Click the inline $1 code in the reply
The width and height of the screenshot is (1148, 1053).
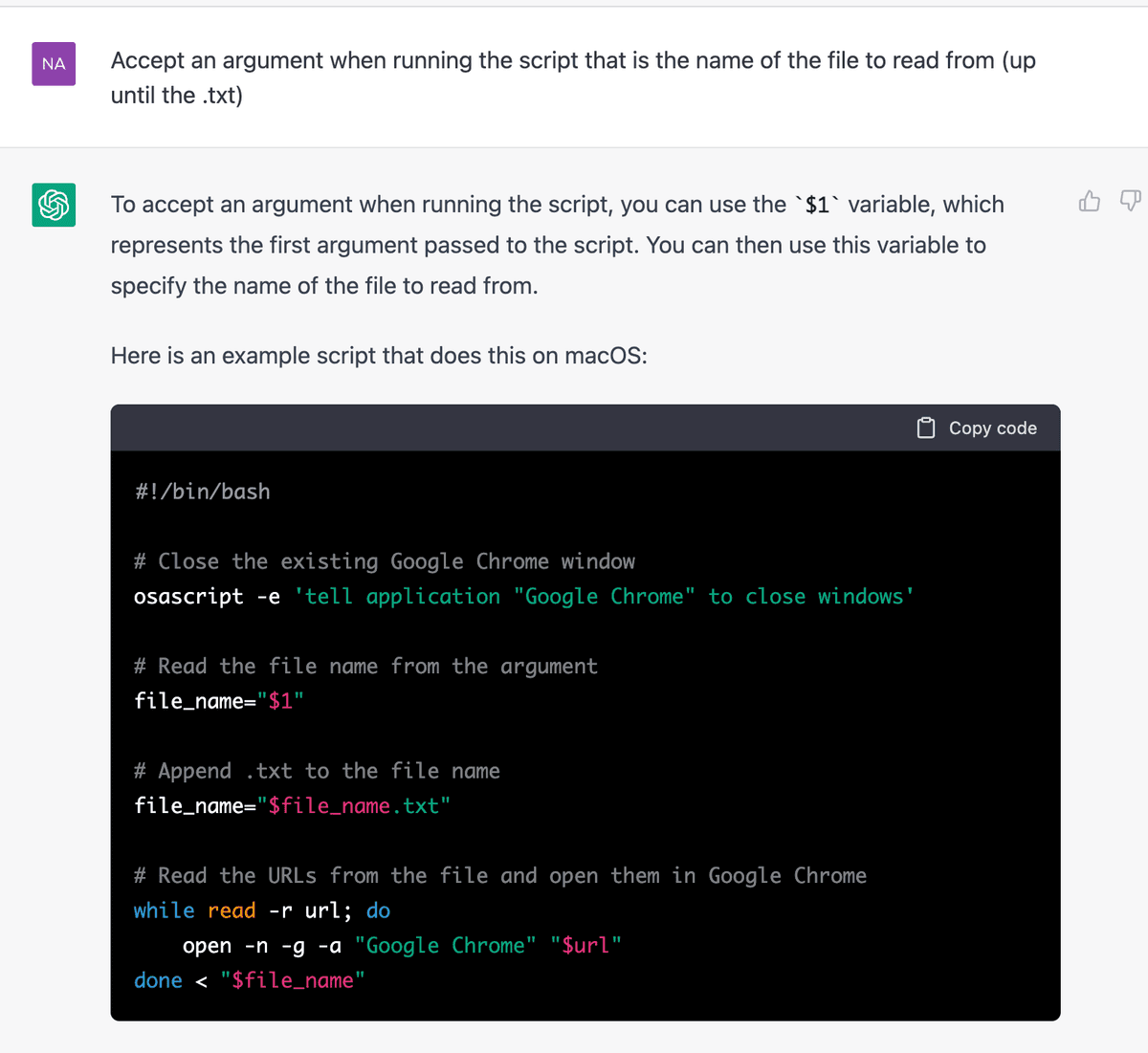[x=817, y=205]
